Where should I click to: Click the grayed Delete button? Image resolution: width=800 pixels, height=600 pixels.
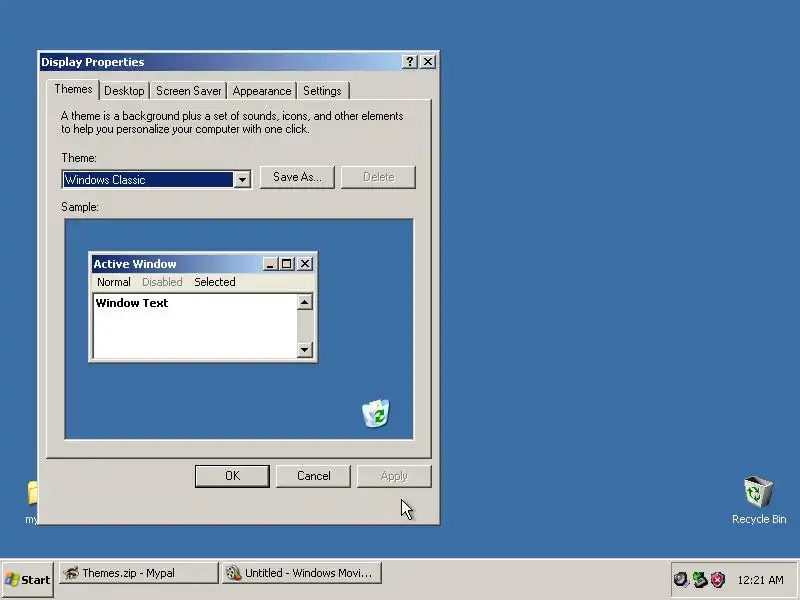pyautogui.click(x=379, y=177)
